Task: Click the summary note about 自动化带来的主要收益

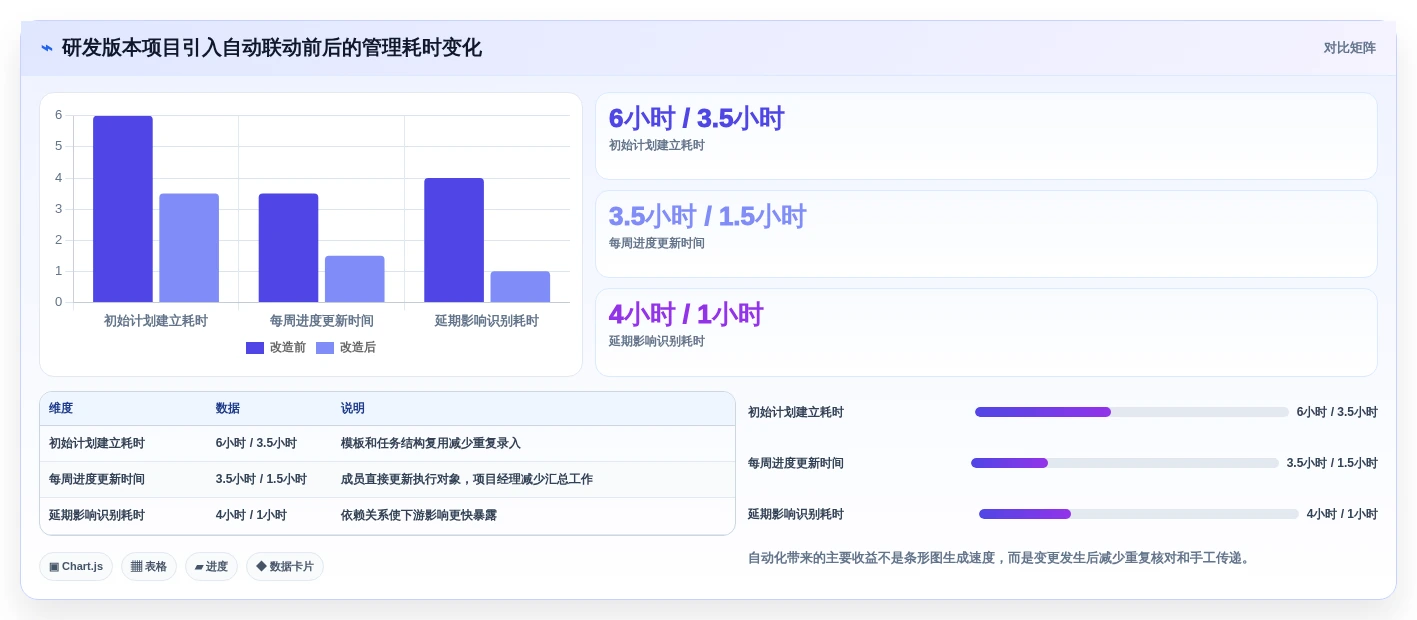Action: pos(1001,558)
